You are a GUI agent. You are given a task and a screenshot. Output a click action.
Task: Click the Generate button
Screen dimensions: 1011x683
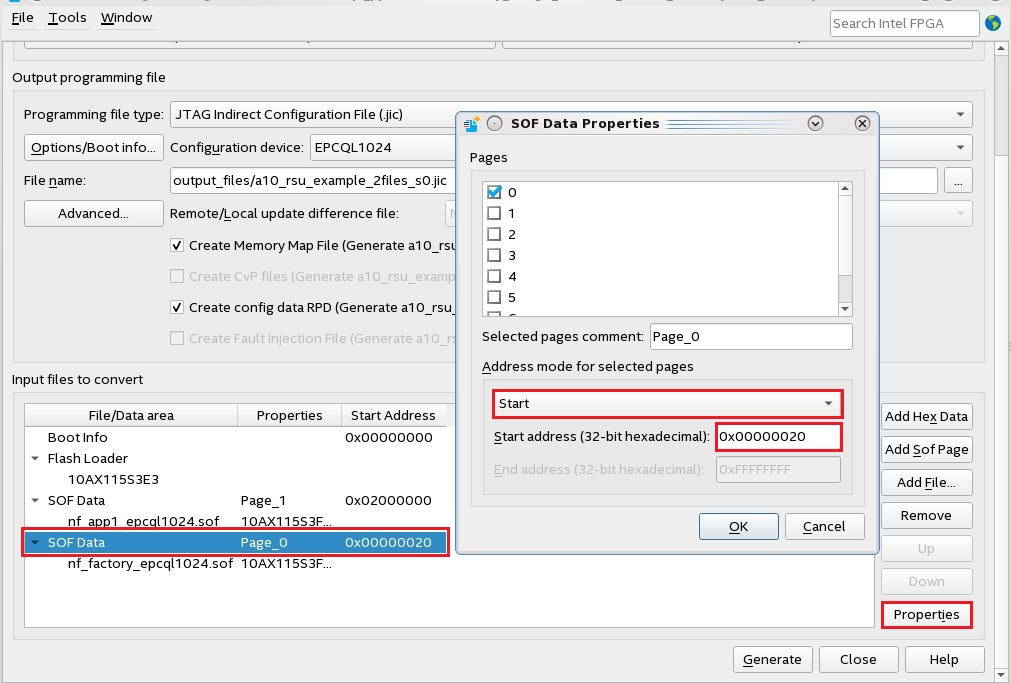(x=772, y=659)
